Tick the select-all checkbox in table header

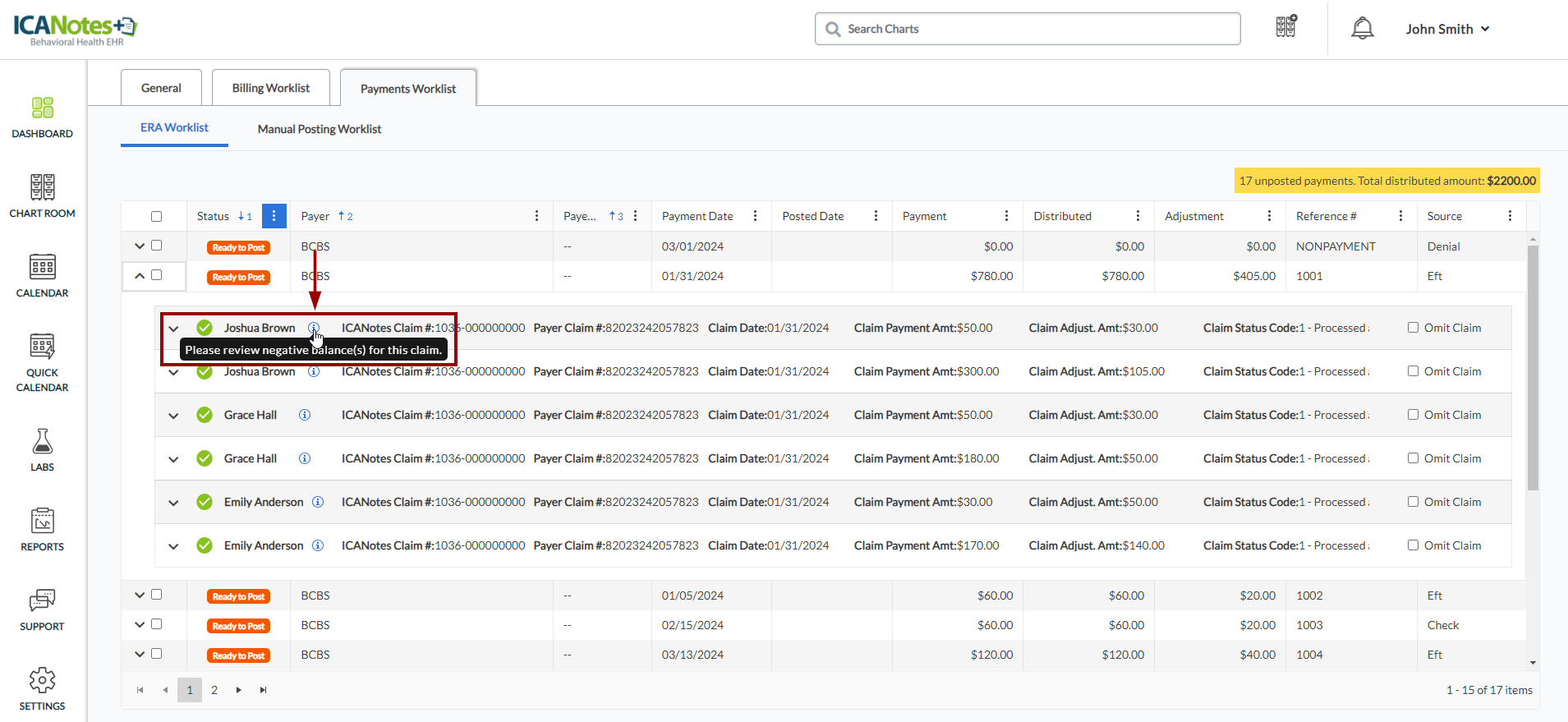tap(157, 217)
